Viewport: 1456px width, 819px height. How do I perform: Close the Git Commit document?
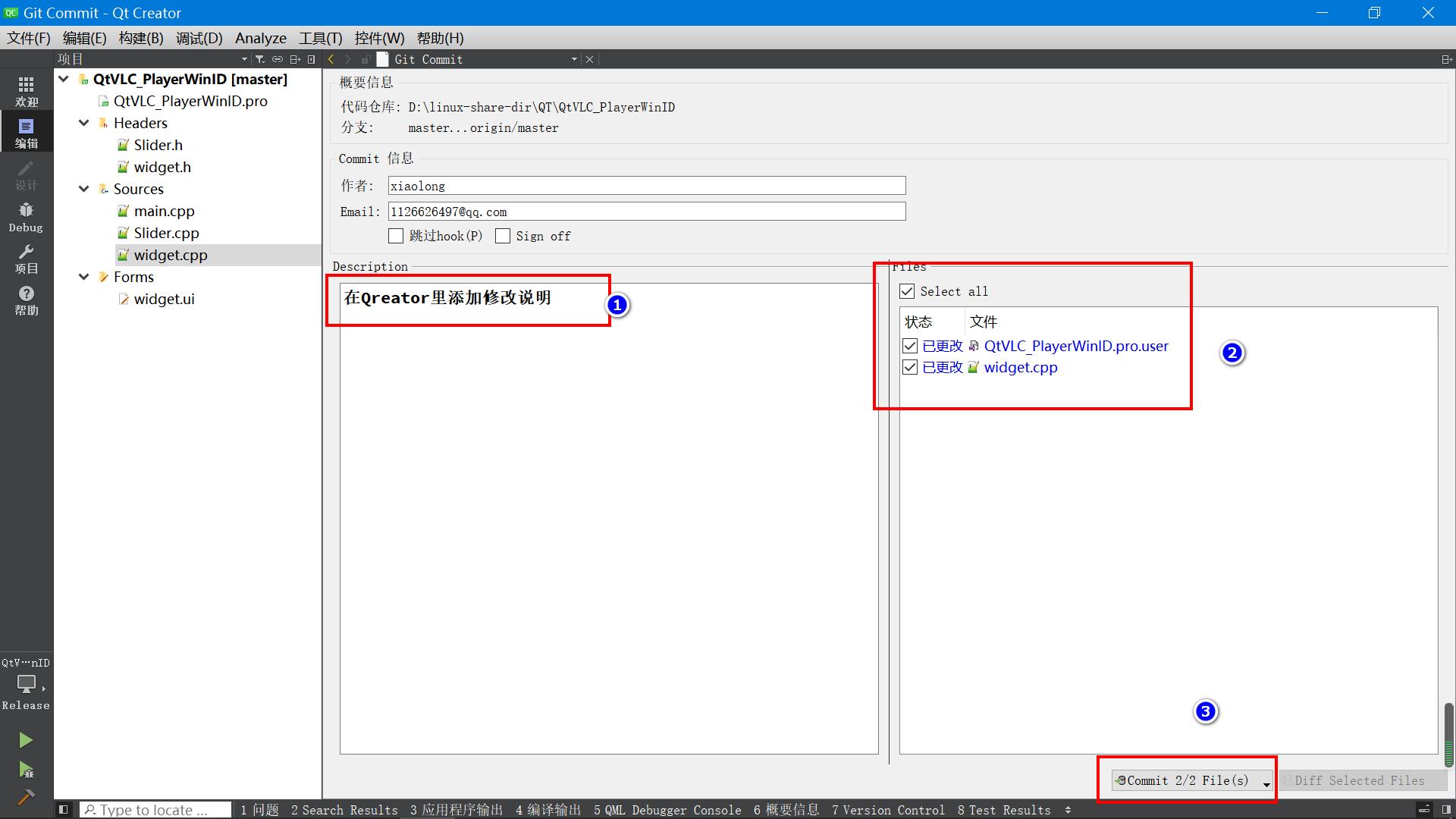590,59
